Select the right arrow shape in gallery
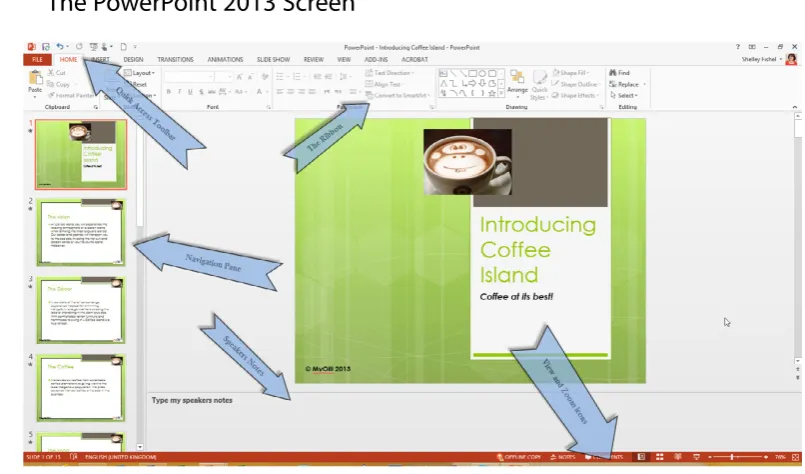Viewport: 805px width, 474px height. pos(472,83)
